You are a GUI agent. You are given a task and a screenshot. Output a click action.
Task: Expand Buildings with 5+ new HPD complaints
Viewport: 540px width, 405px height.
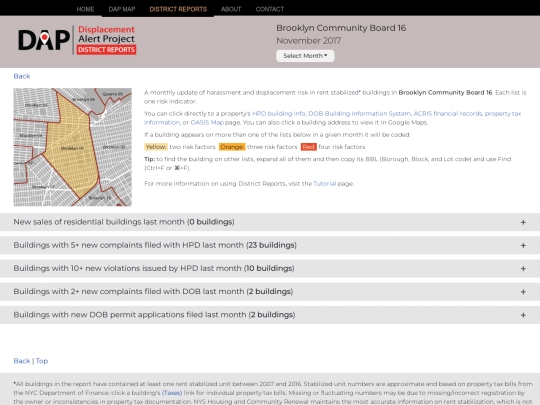[x=270, y=245]
